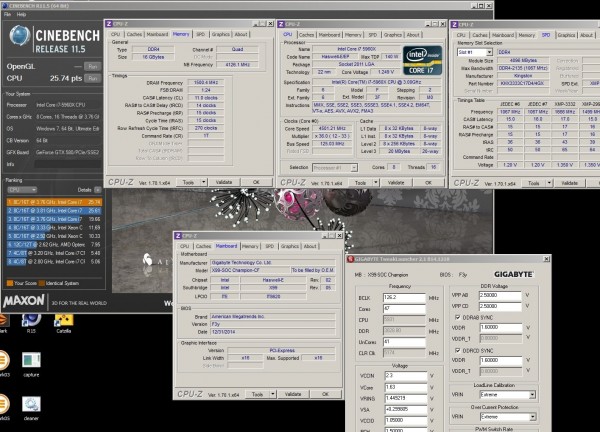The height and width of the screenshot is (432, 600).
Task: Open the R15 desktop shortcut
Action: point(31,323)
